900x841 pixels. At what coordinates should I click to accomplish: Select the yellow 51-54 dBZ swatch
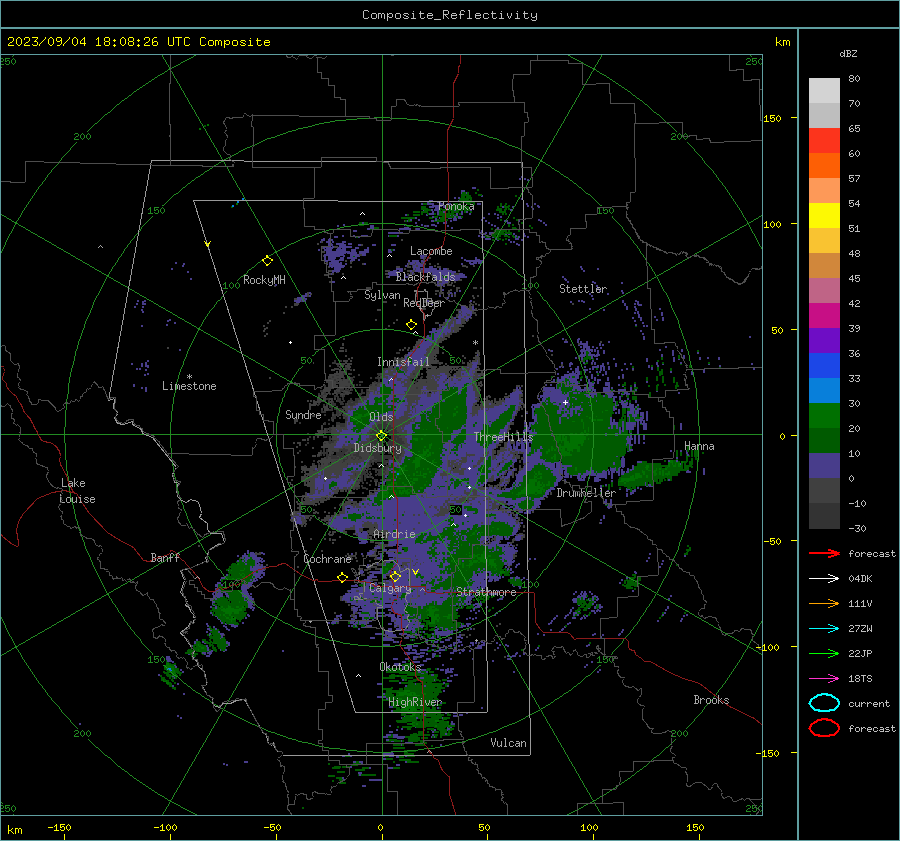click(824, 216)
